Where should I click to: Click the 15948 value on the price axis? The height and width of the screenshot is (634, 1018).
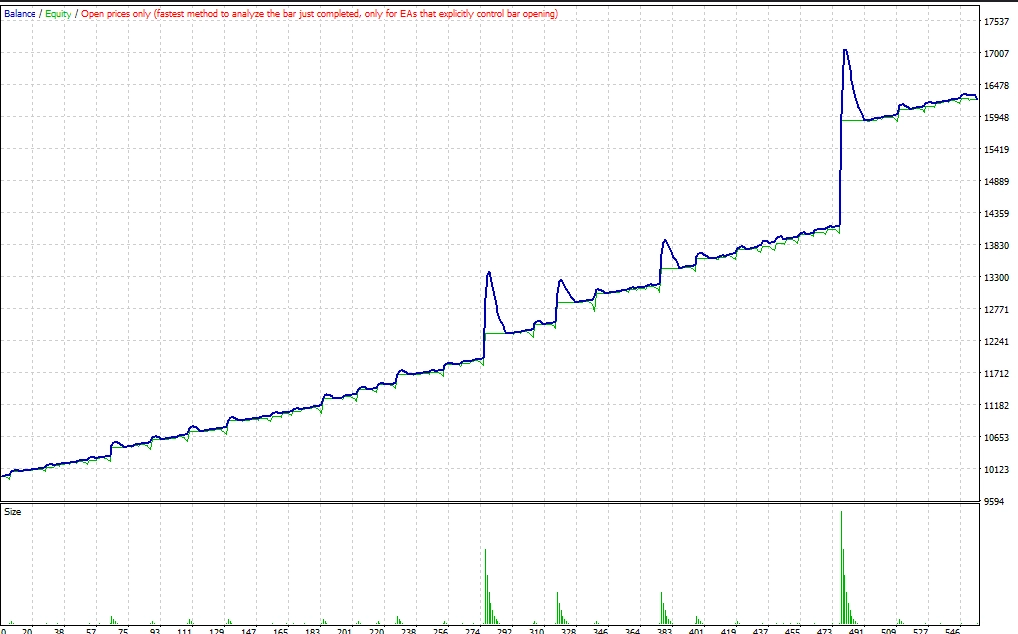click(x=997, y=117)
